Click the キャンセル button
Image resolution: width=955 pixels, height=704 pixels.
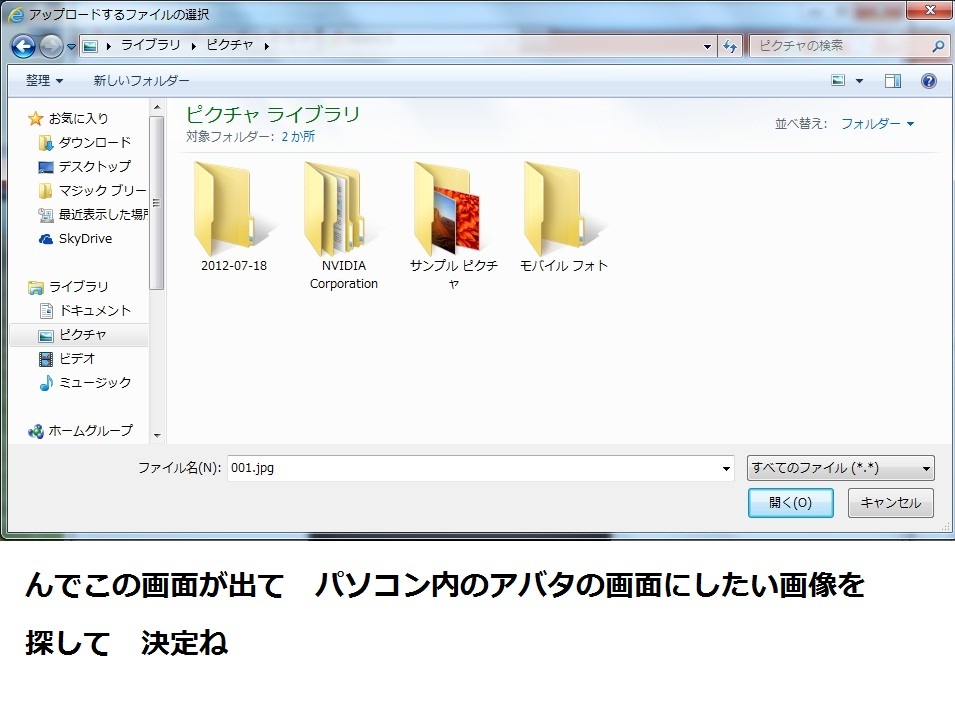(x=890, y=503)
